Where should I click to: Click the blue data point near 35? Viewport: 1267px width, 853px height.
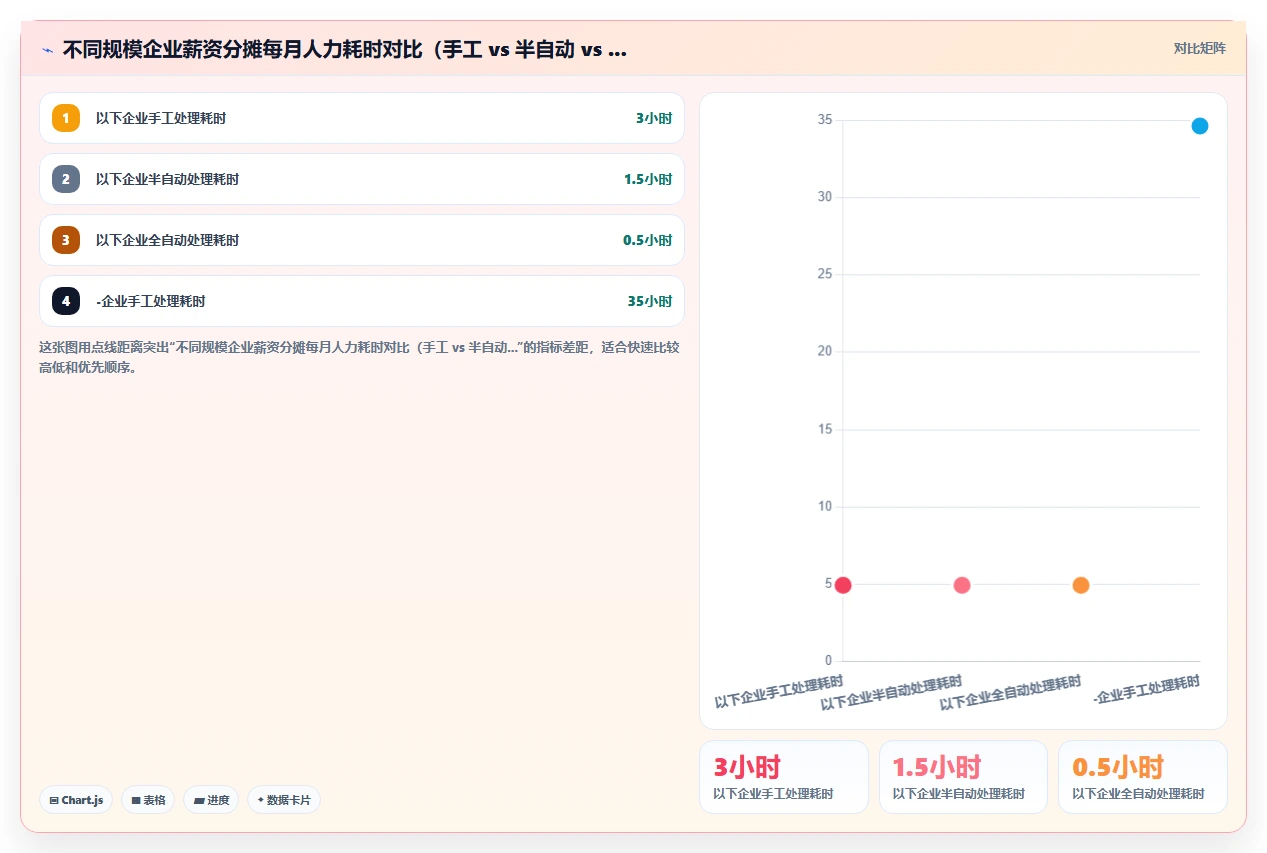(1200, 126)
